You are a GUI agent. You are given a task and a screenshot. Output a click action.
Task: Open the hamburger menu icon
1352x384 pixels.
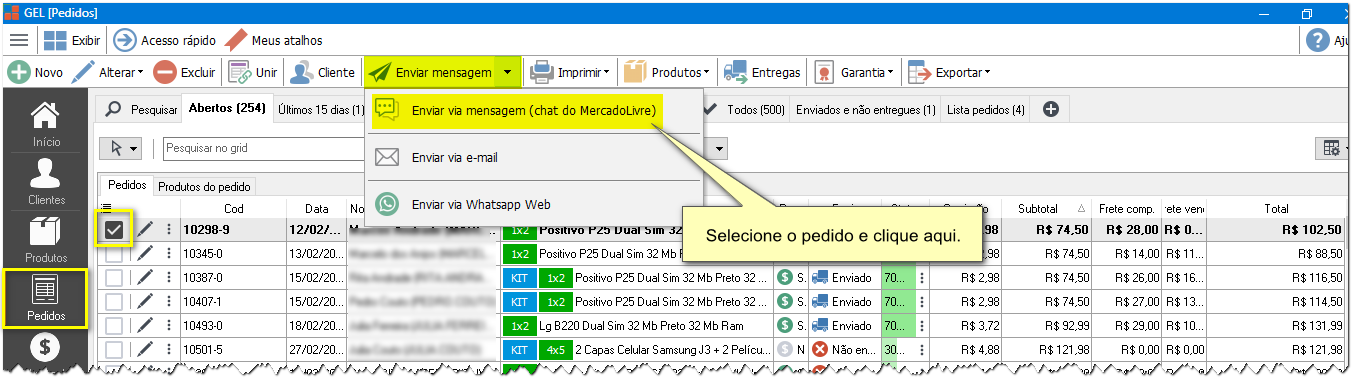pos(19,40)
